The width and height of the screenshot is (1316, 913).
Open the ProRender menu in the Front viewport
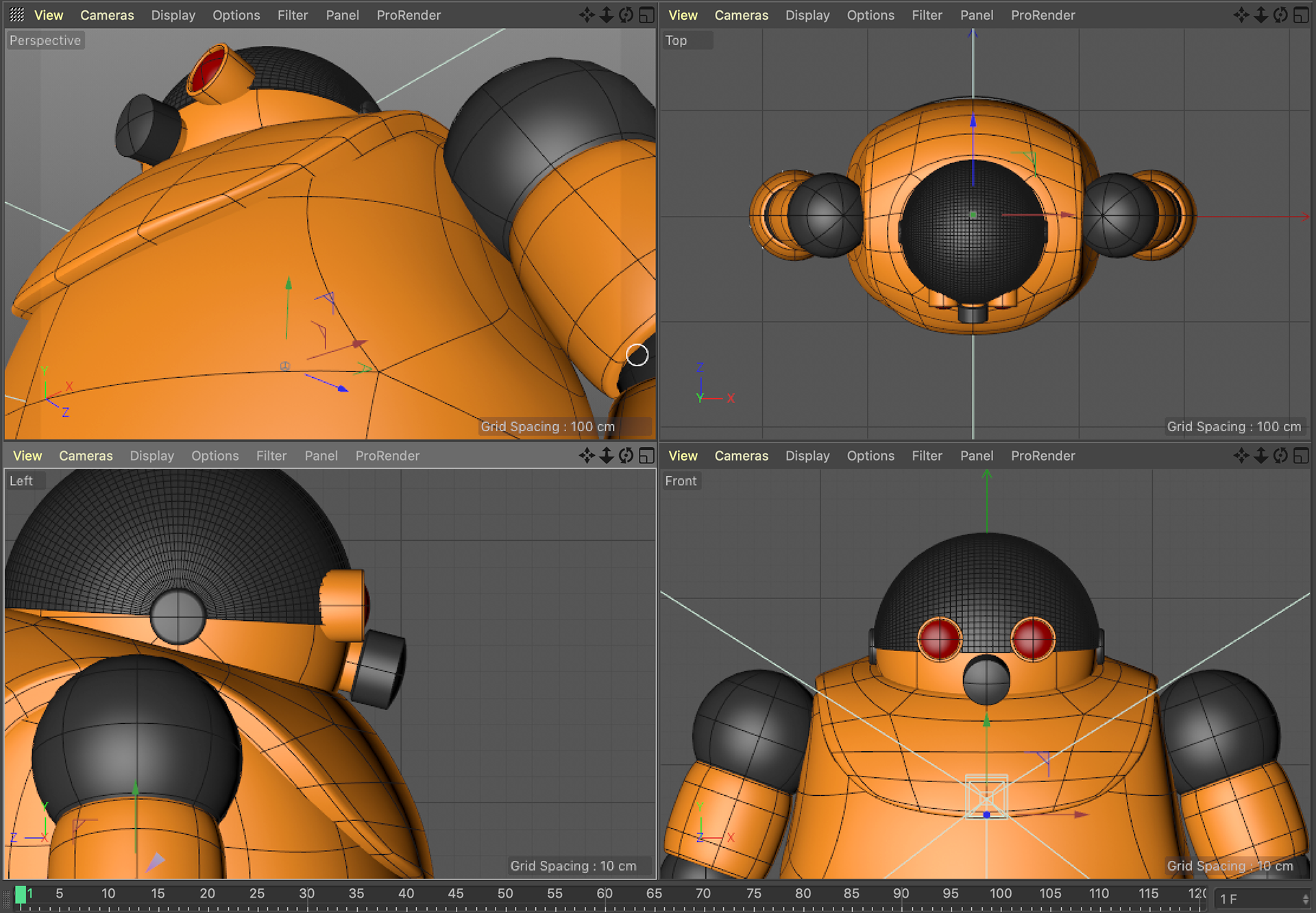(x=1043, y=456)
